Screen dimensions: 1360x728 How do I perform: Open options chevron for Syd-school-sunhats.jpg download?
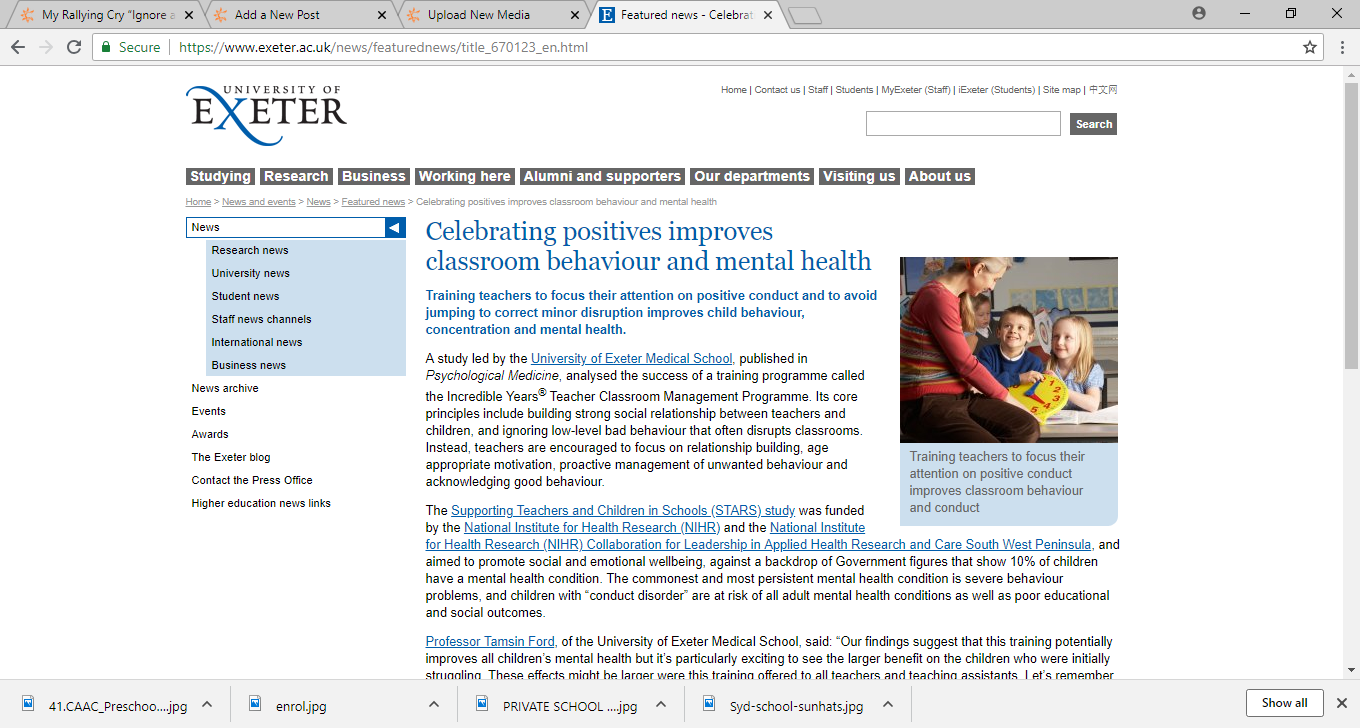[888, 705]
